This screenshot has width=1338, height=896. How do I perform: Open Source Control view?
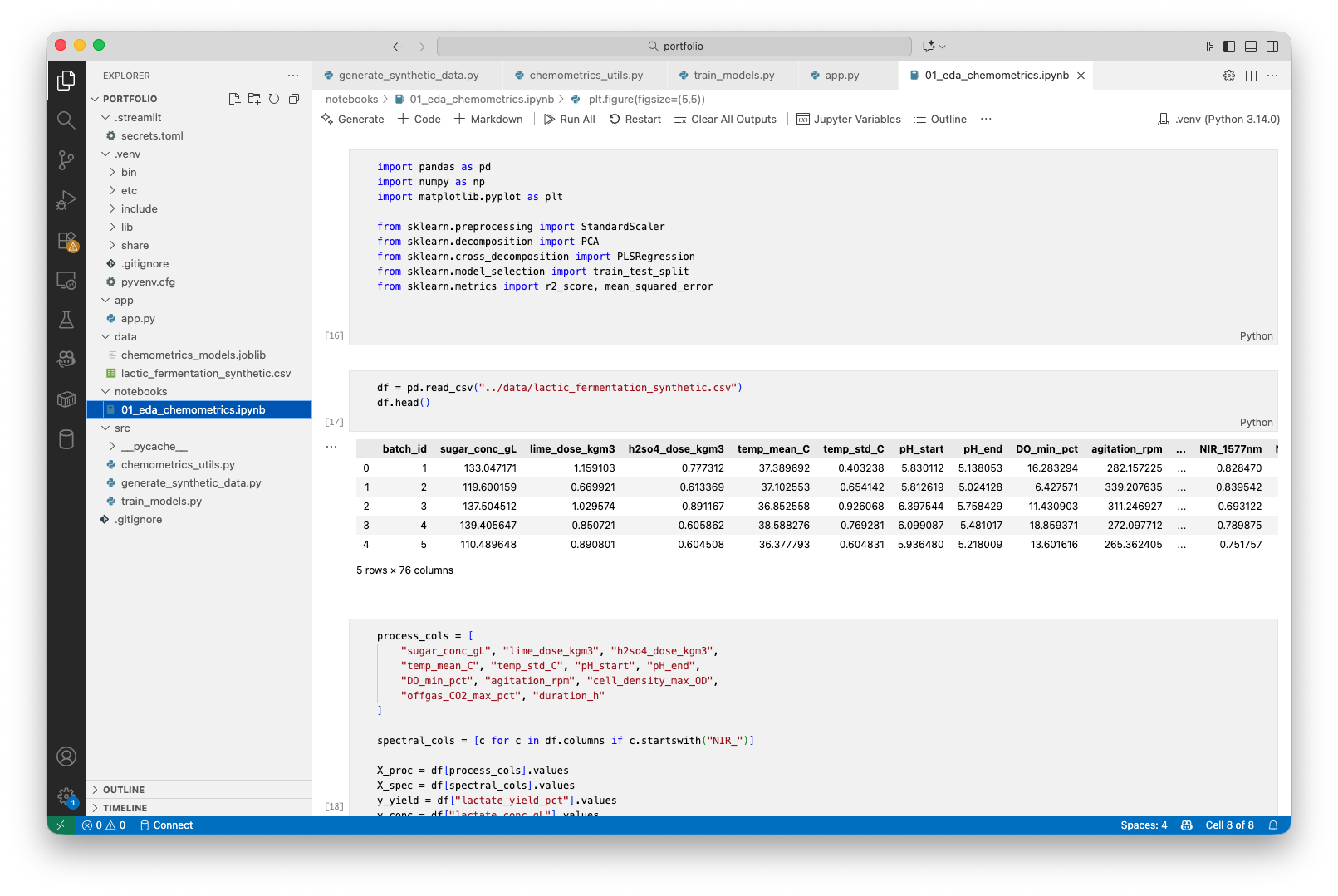point(66,159)
